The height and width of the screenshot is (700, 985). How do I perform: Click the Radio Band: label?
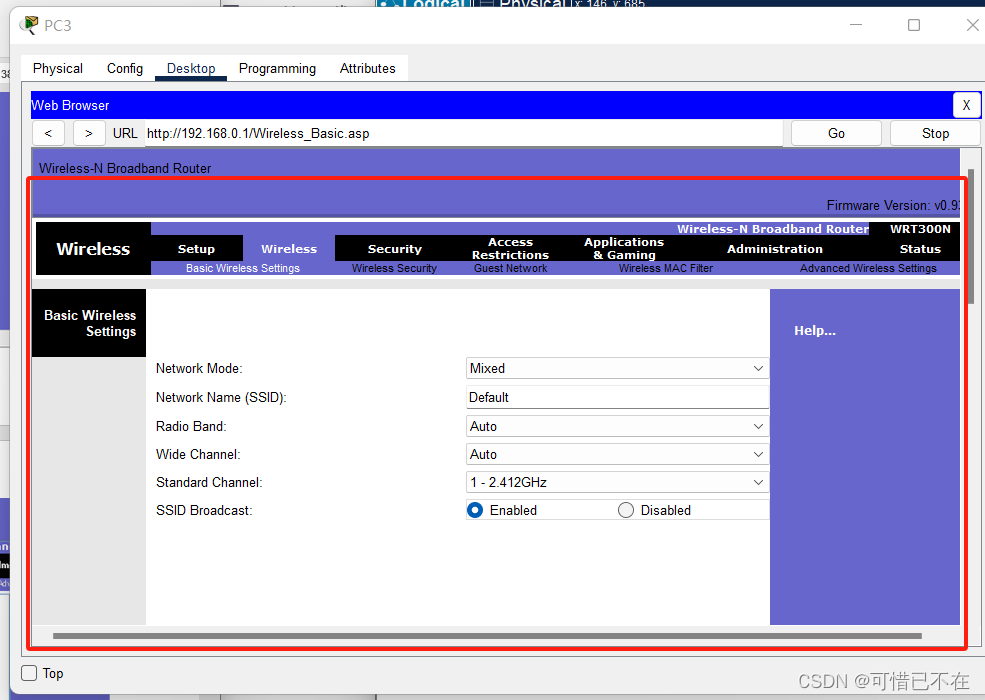(191, 426)
